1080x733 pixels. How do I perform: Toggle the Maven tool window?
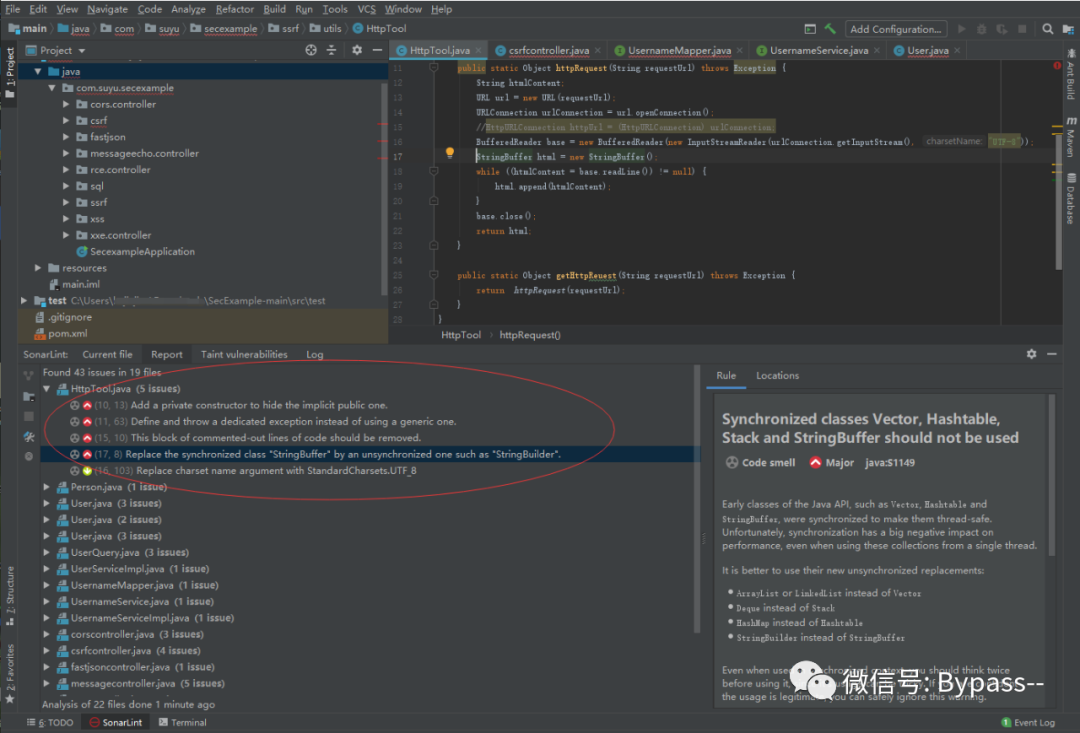[x=1070, y=136]
